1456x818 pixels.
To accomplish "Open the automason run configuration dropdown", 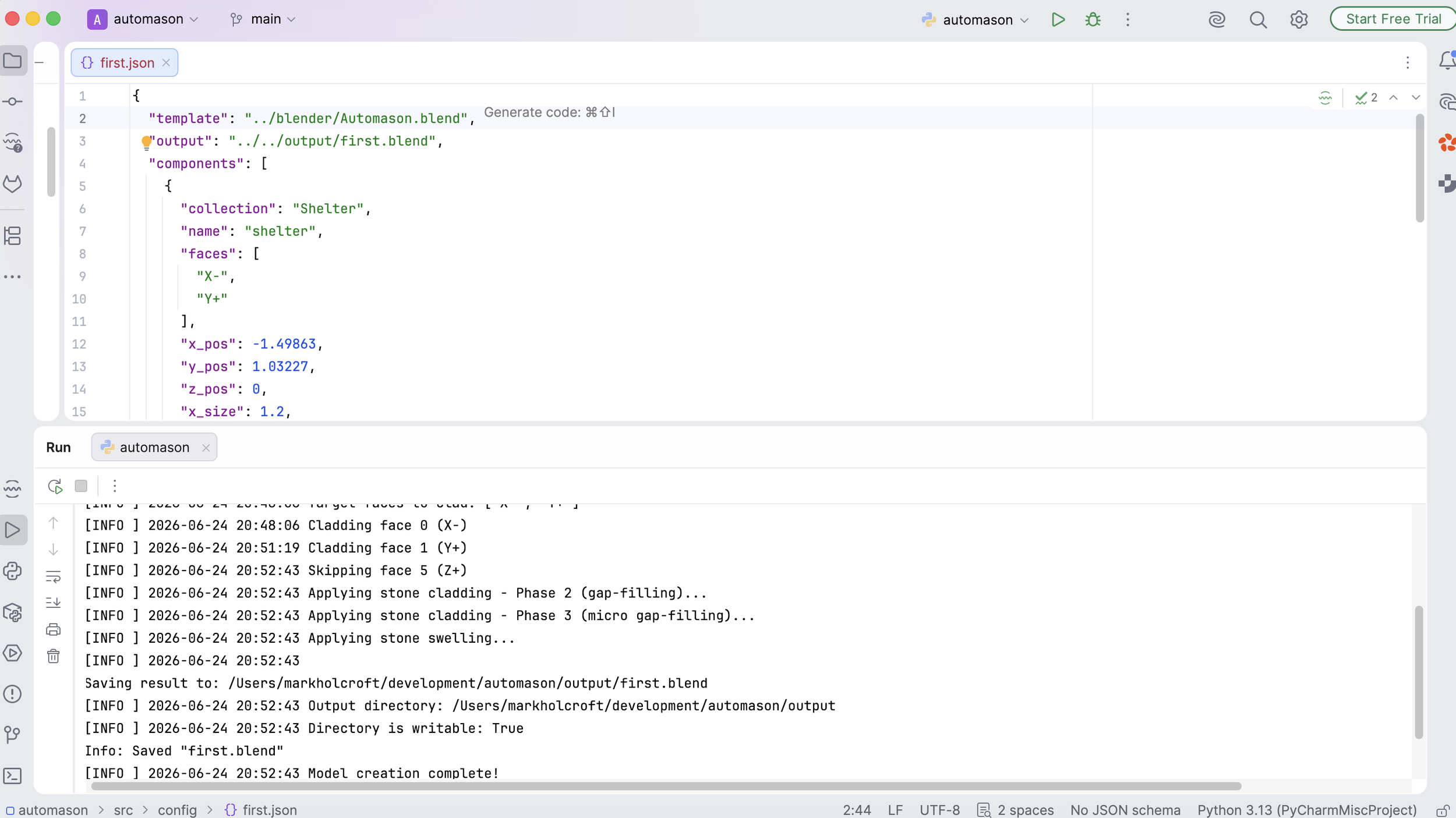I will (976, 20).
